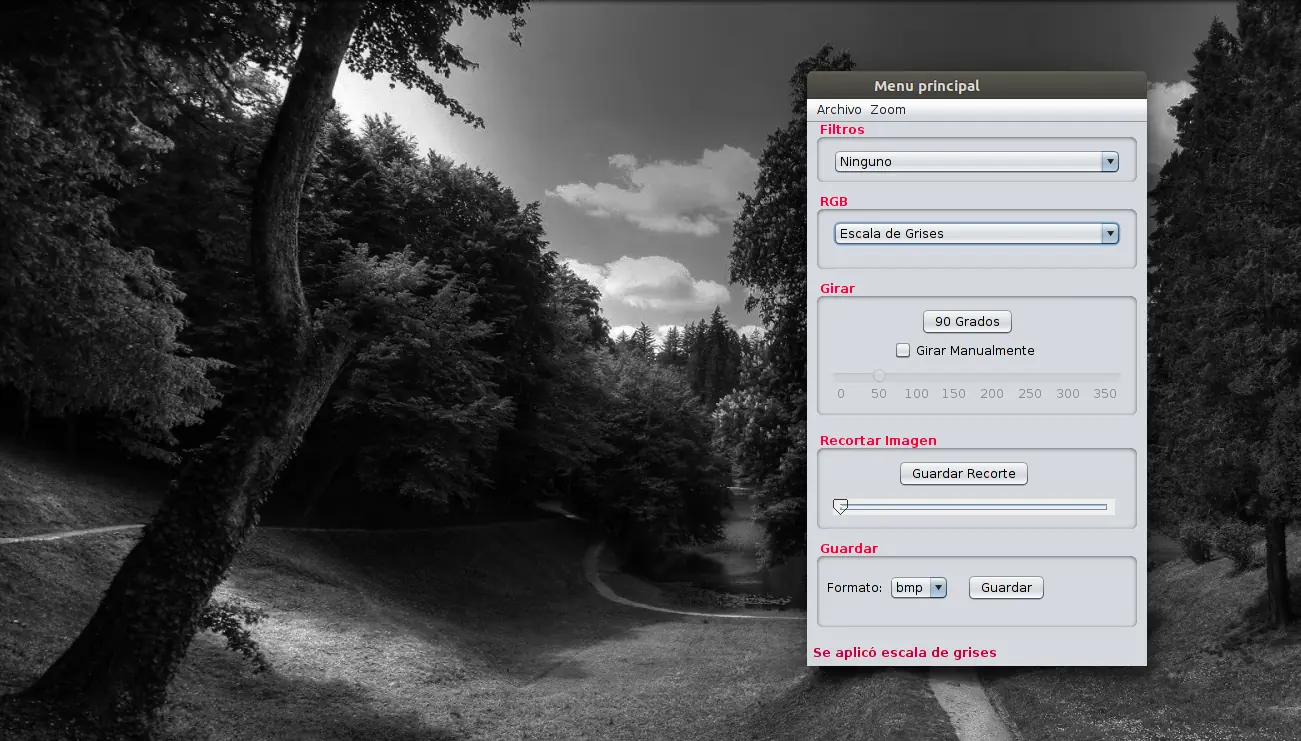
Task: Click the Recortar Imagen slider handle
Action: (x=841, y=507)
